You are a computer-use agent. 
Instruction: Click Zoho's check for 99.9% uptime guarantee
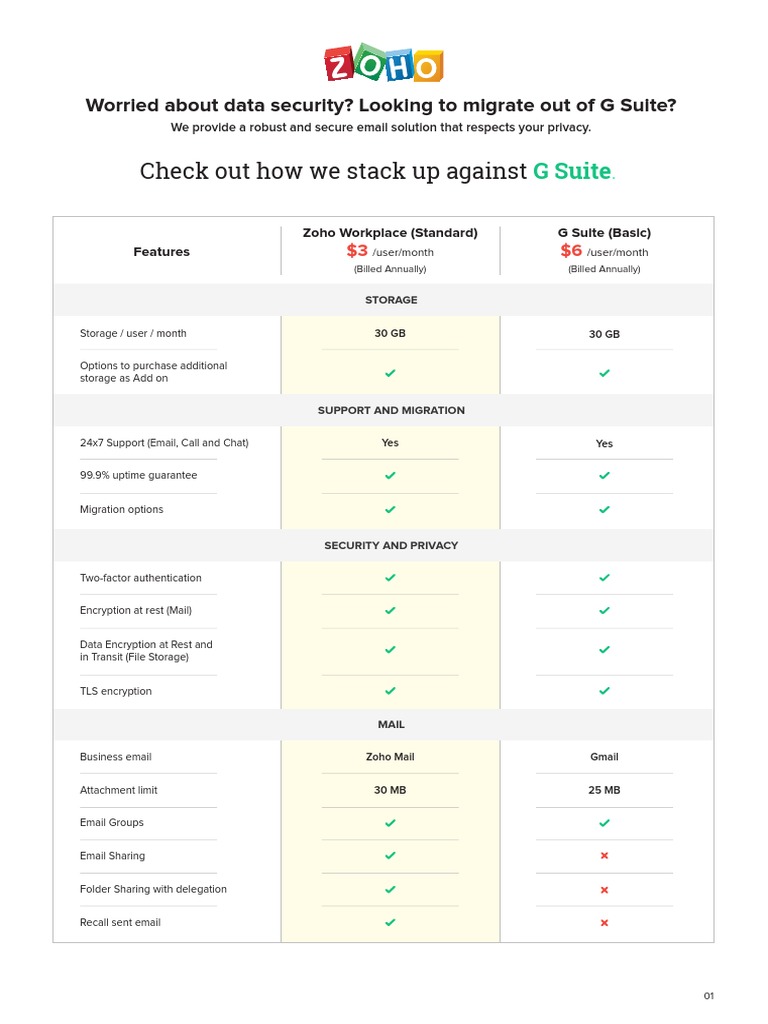click(x=390, y=476)
